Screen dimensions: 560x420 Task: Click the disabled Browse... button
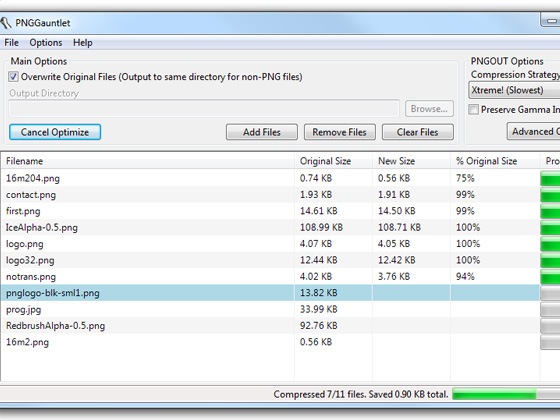click(429, 109)
